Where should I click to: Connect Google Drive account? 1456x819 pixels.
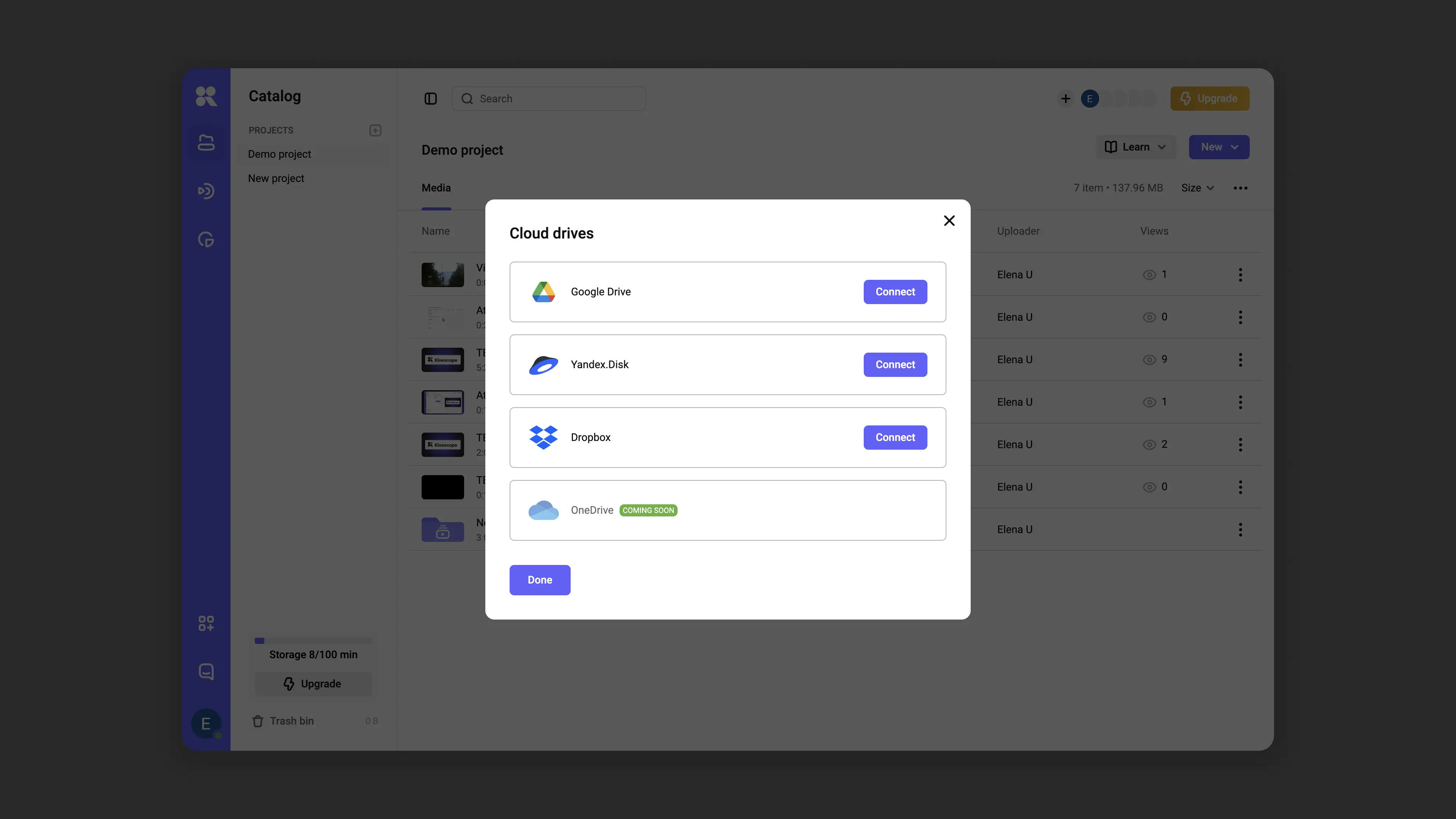tap(895, 292)
